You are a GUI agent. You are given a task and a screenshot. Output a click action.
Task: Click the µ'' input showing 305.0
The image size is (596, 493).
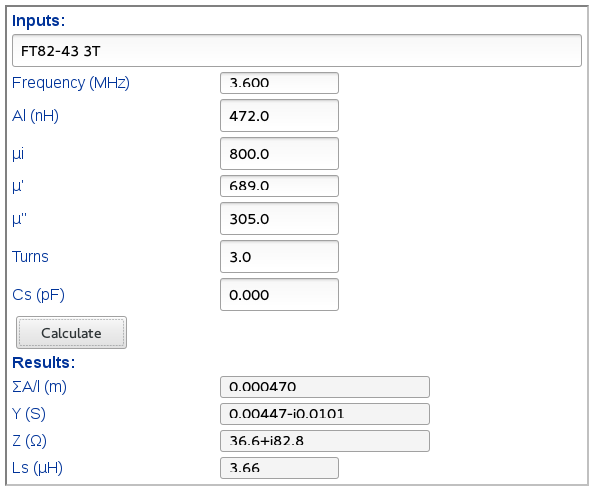click(279, 219)
